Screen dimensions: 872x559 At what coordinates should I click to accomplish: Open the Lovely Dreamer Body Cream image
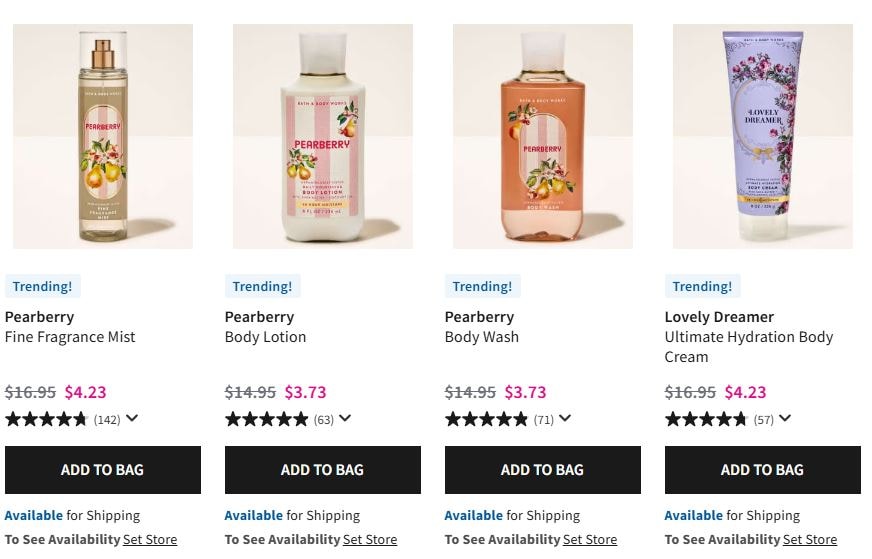763,136
